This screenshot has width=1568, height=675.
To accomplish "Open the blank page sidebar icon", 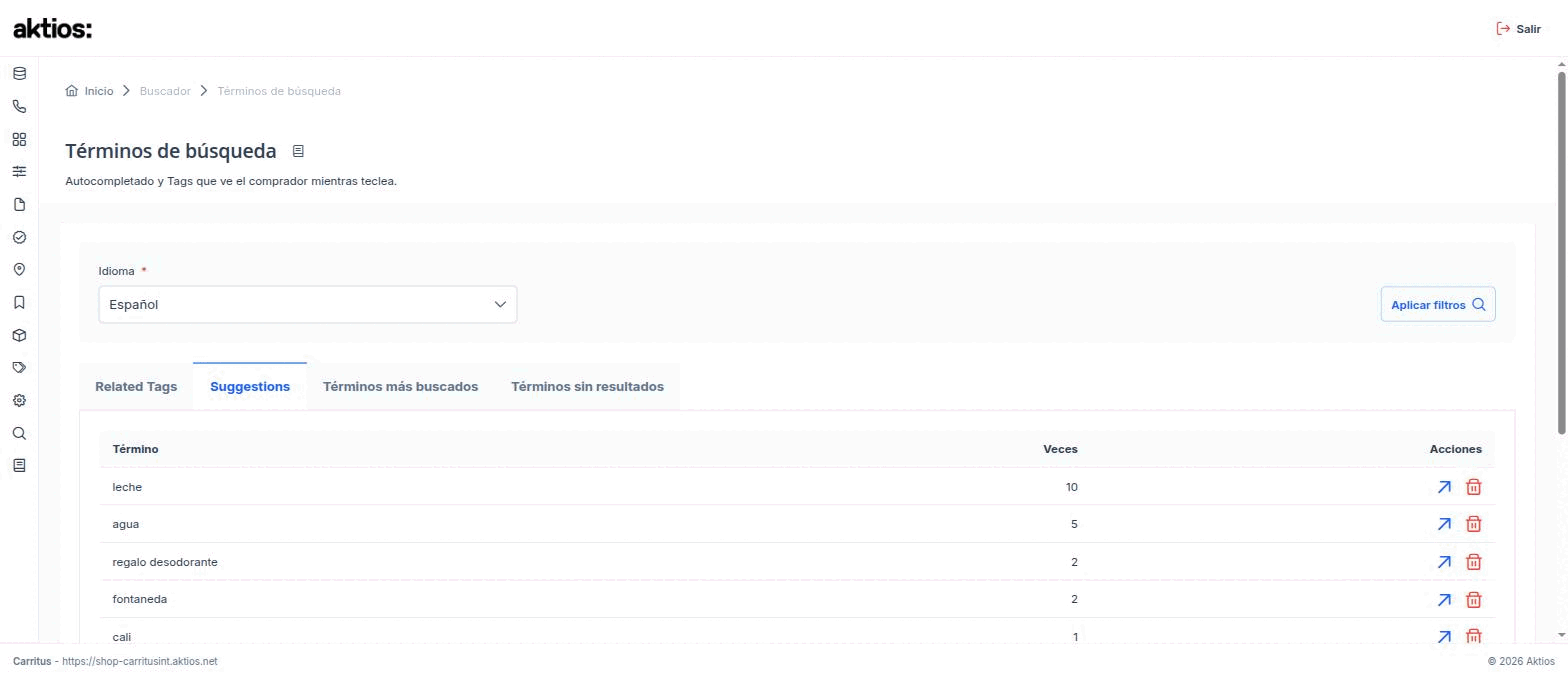I will (x=19, y=205).
